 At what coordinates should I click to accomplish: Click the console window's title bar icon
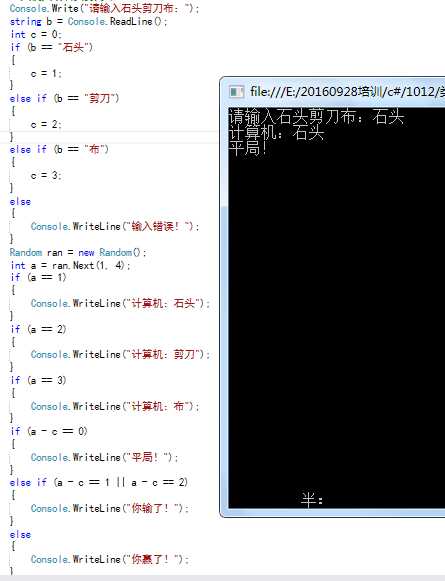[x=236, y=92]
